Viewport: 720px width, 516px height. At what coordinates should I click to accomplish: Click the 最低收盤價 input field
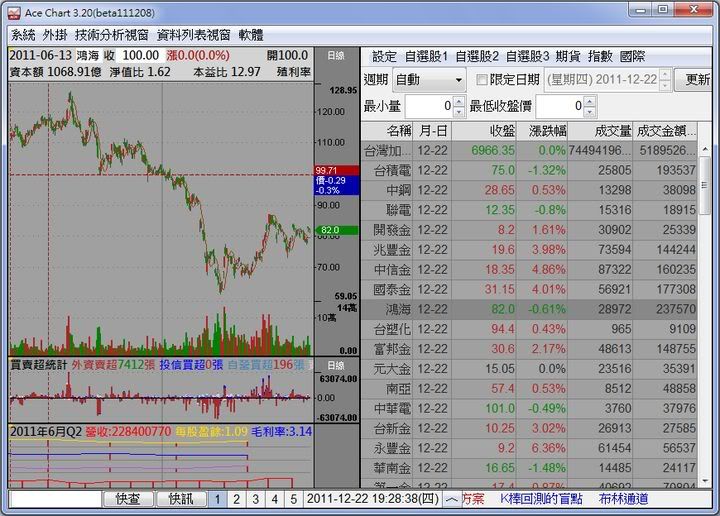(560, 107)
